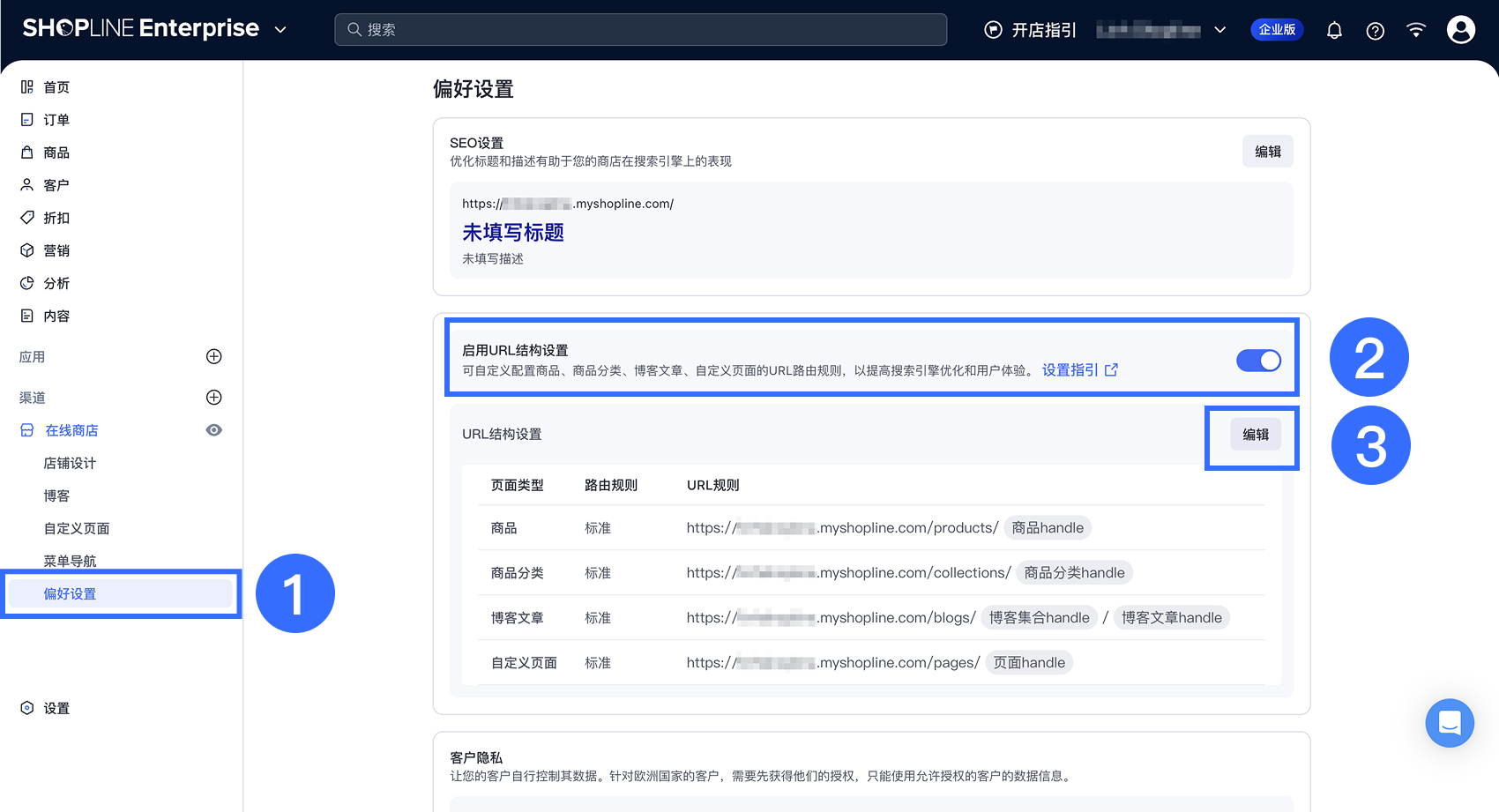Click the 开店指引 guide icon
The height and width of the screenshot is (812, 1499).
(993, 30)
